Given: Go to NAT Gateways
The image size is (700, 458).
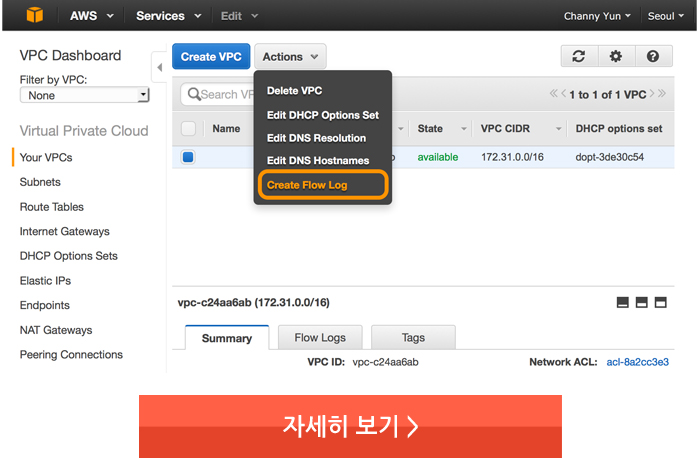Looking at the screenshot, I should coord(56,330).
